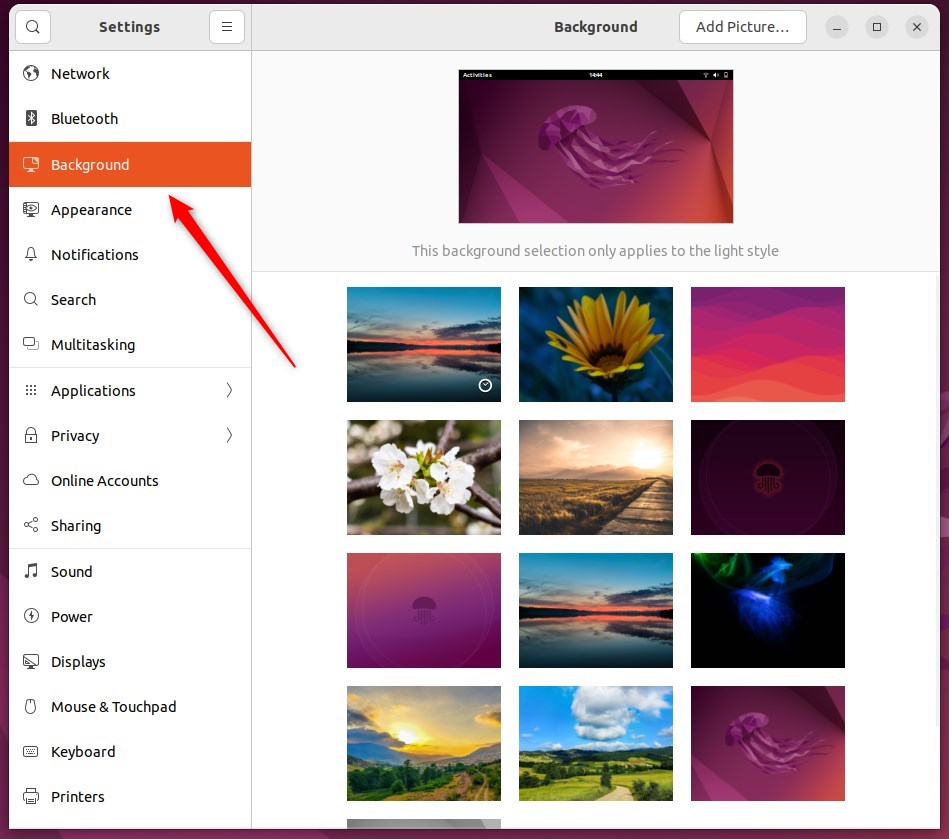This screenshot has width=949, height=839.
Task: Click the Multitasking icon
Action: pyautogui.click(x=31, y=344)
